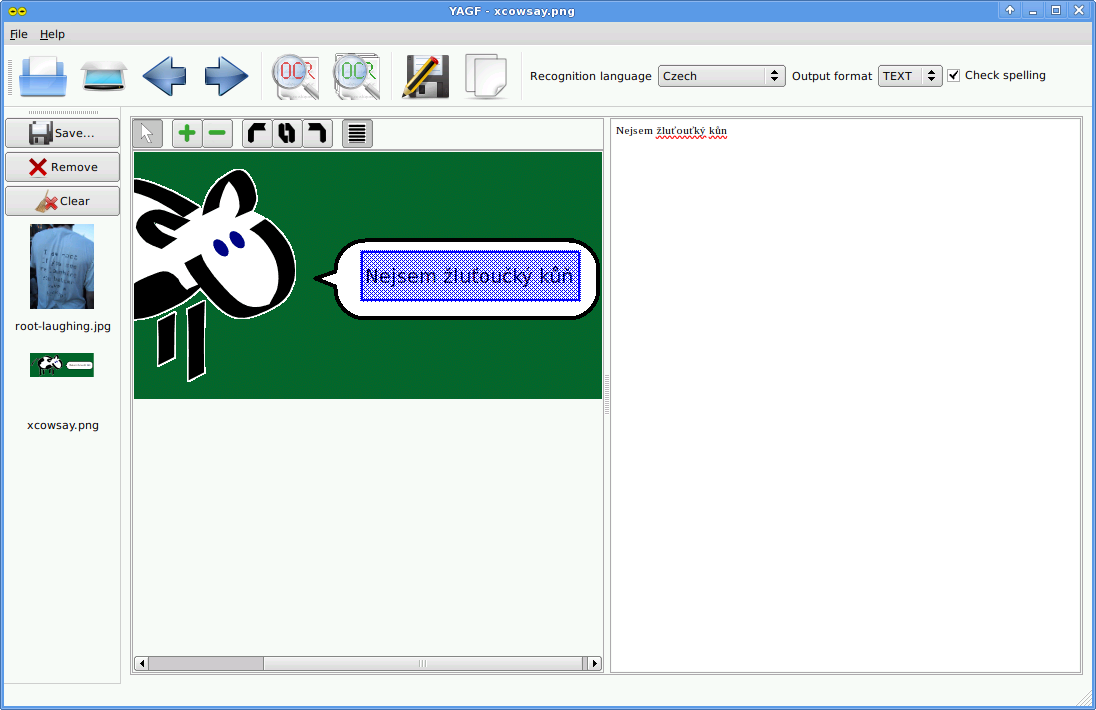Select root-laughing.jpg thumbnail
The image size is (1096, 710).
(x=62, y=266)
